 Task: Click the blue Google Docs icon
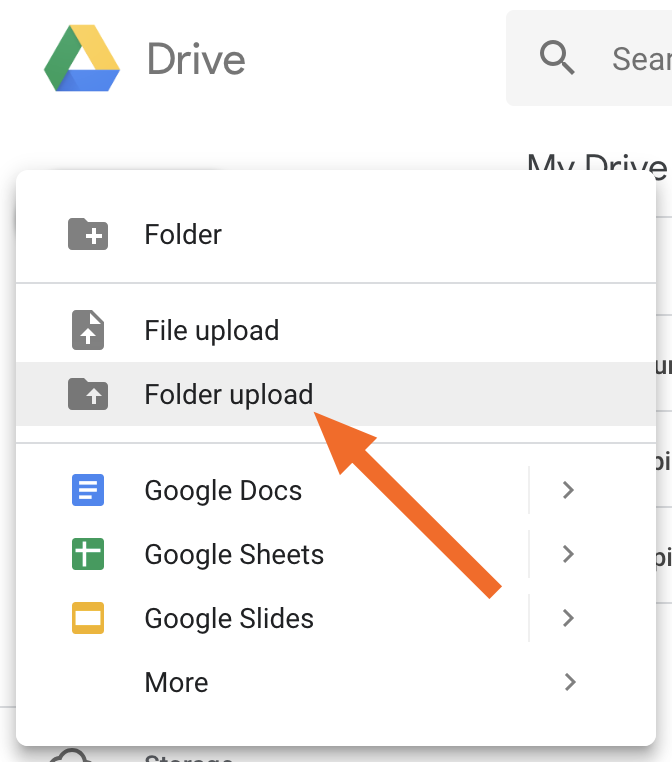click(88, 490)
